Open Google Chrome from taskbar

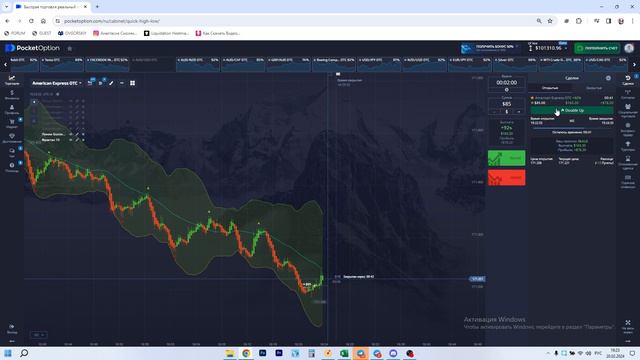coord(246,353)
